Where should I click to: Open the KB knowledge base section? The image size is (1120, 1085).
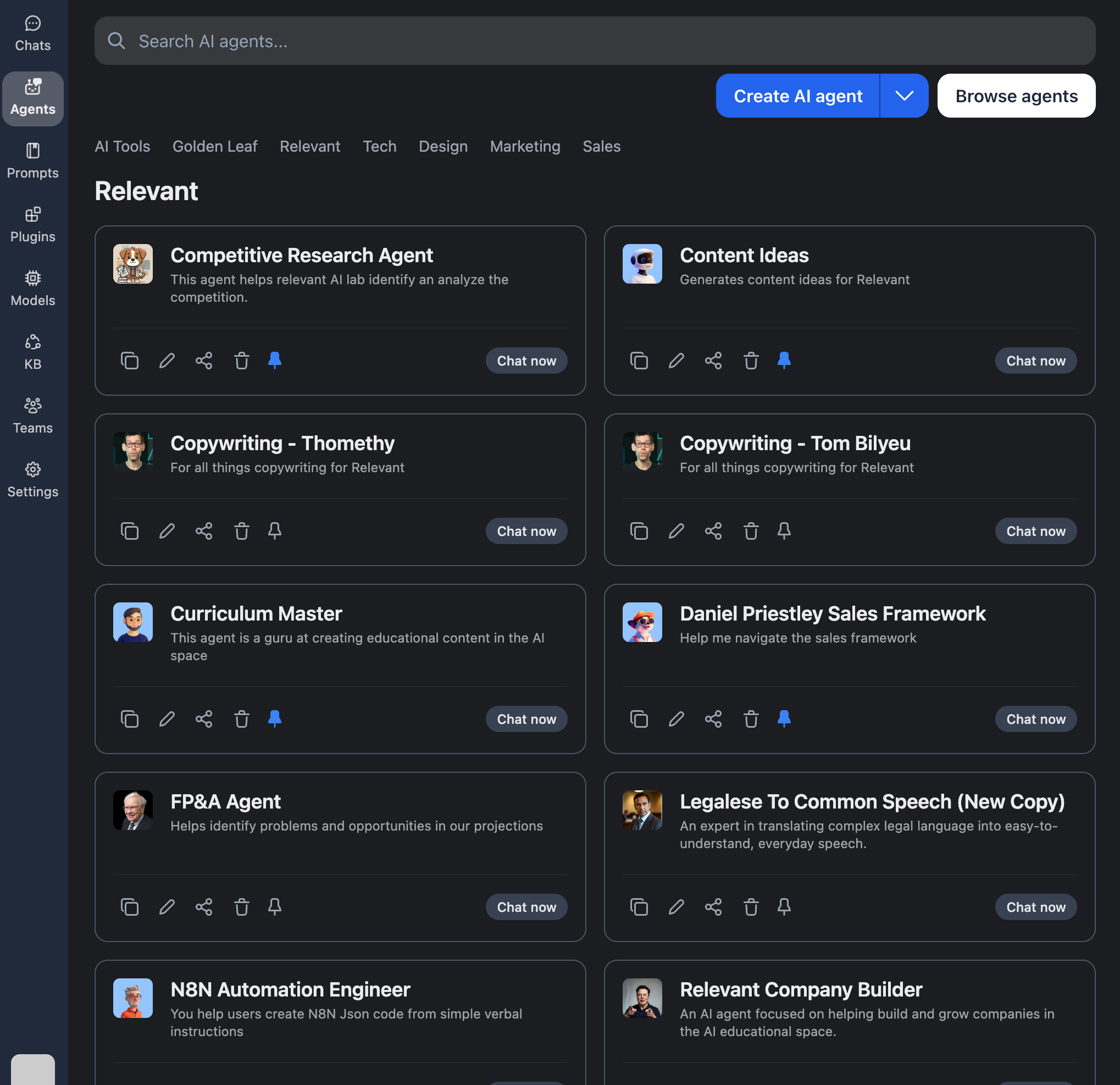[32, 352]
